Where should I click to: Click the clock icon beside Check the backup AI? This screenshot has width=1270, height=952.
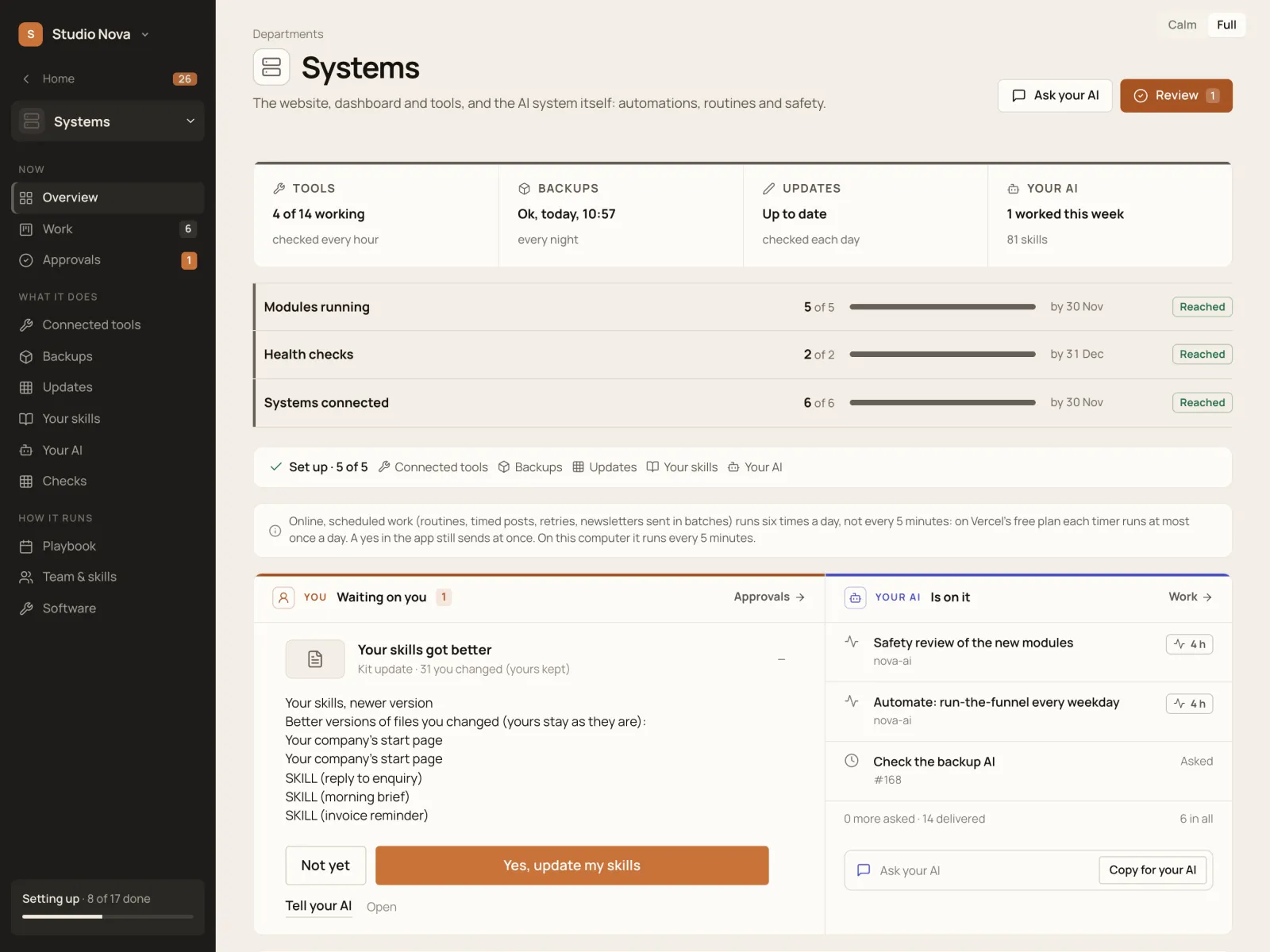point(852,761)
